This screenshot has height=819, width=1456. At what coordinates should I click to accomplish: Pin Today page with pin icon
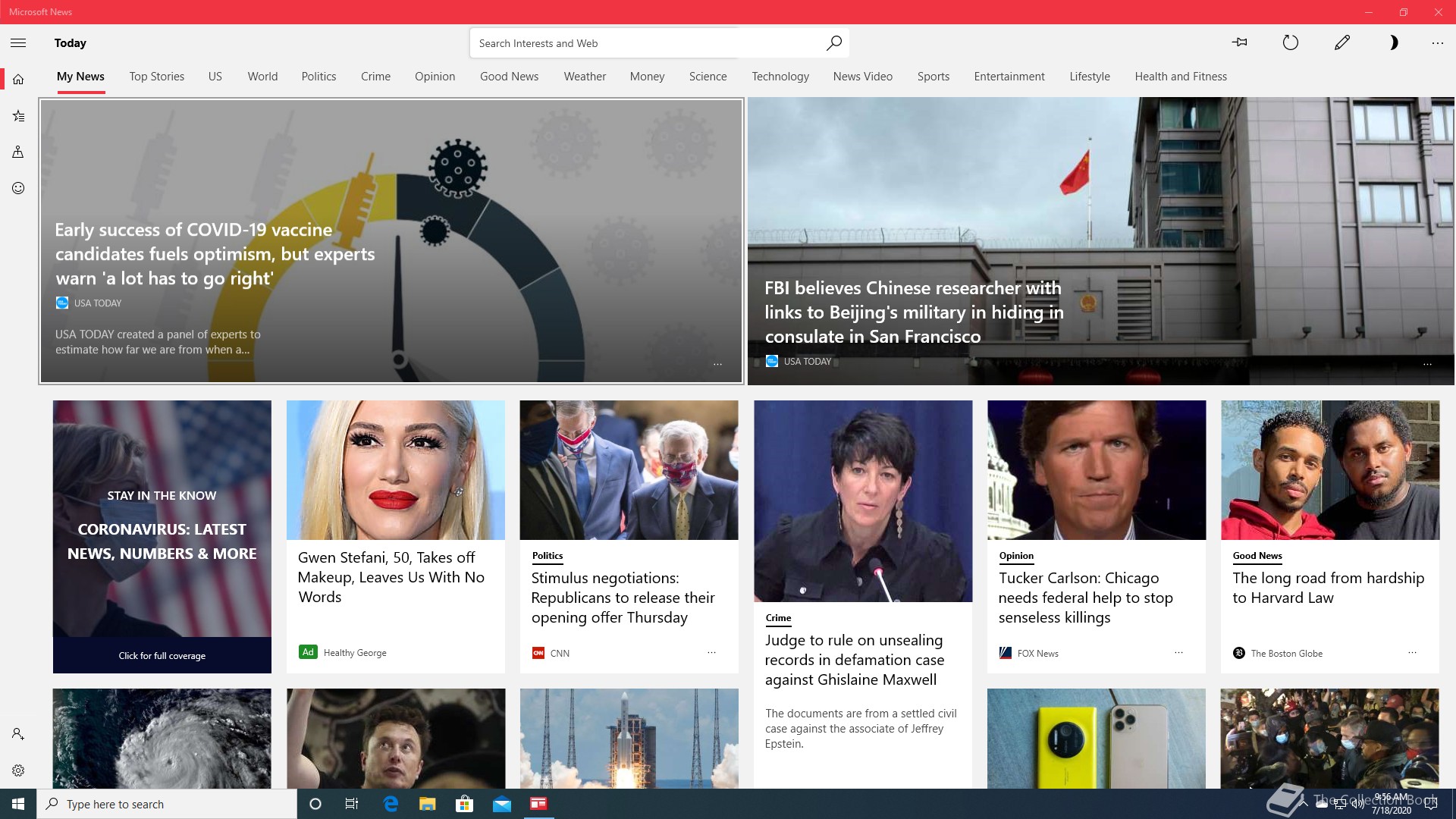coord(1240,43)
